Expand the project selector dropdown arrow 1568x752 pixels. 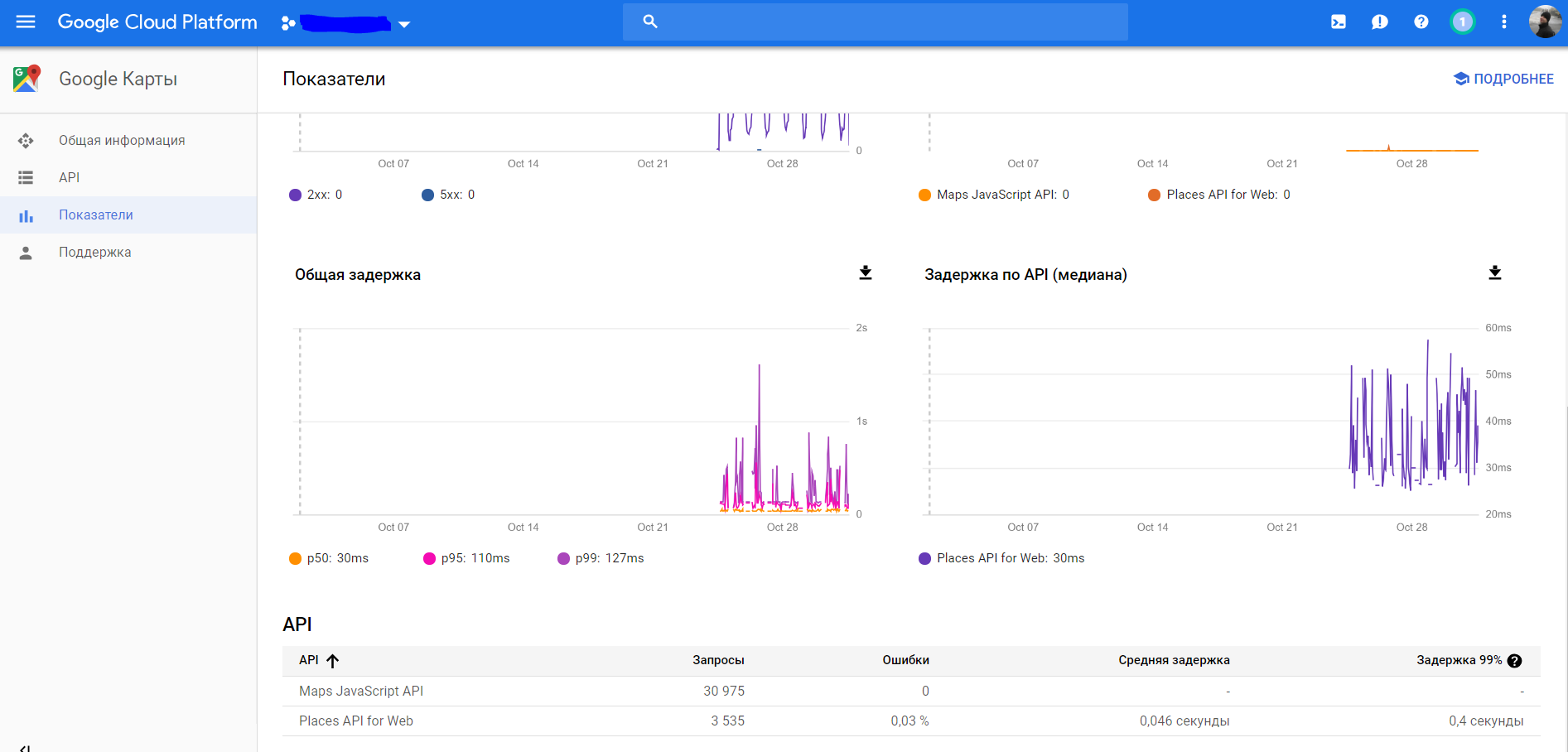point(404,24)
